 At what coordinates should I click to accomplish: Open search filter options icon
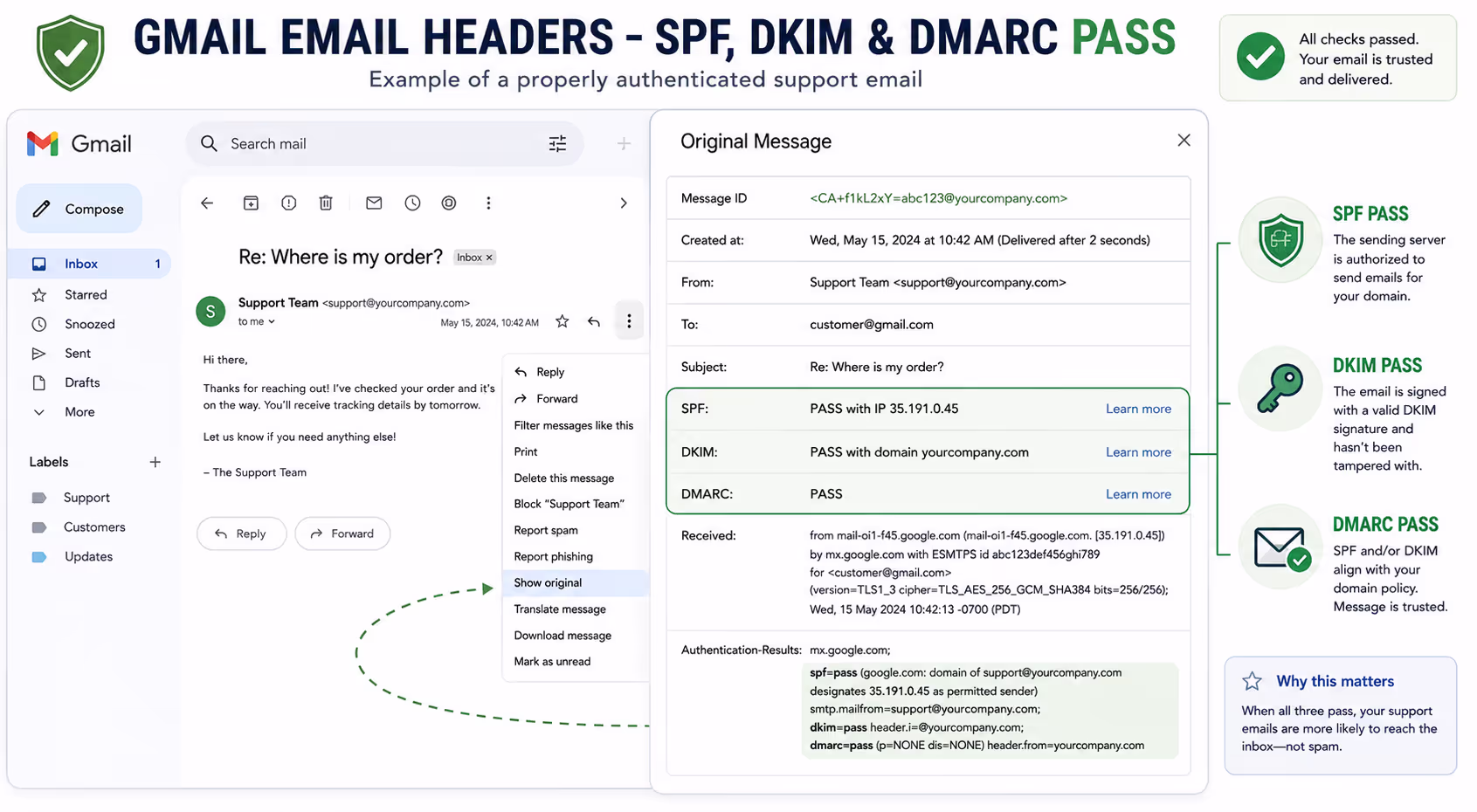557,143
